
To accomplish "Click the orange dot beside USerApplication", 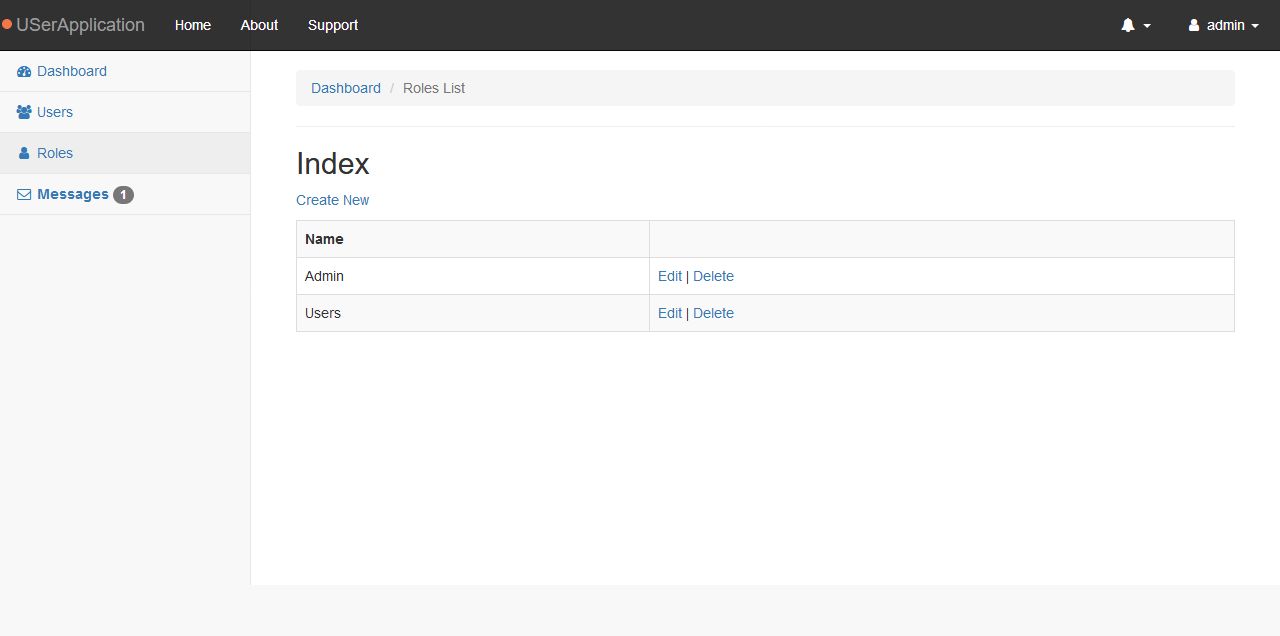I will (7, 25).
